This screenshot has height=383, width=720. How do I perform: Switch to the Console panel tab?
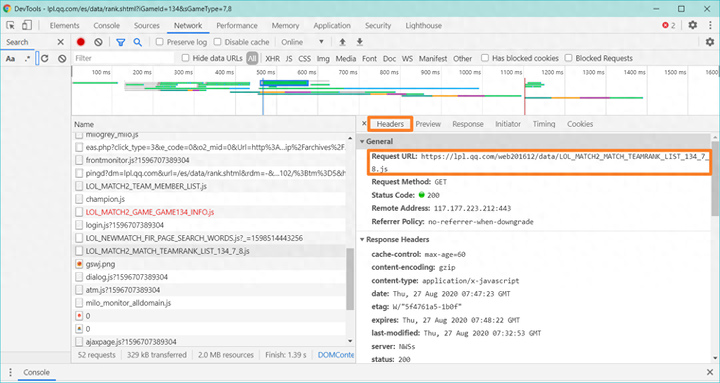[x=107, y=26]
